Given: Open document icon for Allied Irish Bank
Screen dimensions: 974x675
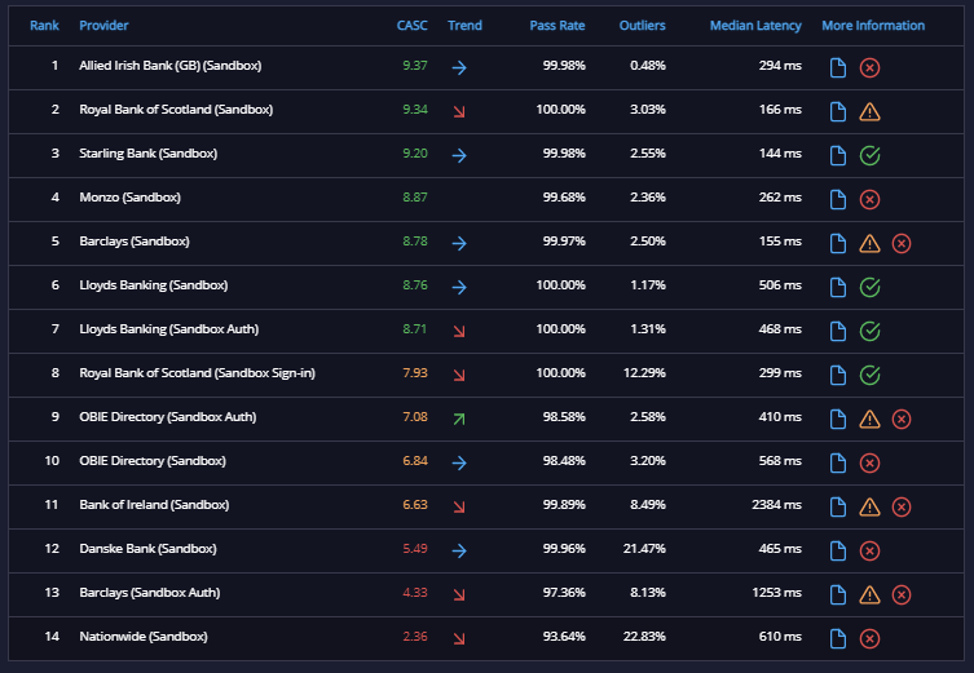Looking at the screenshot, I should 837,67.
